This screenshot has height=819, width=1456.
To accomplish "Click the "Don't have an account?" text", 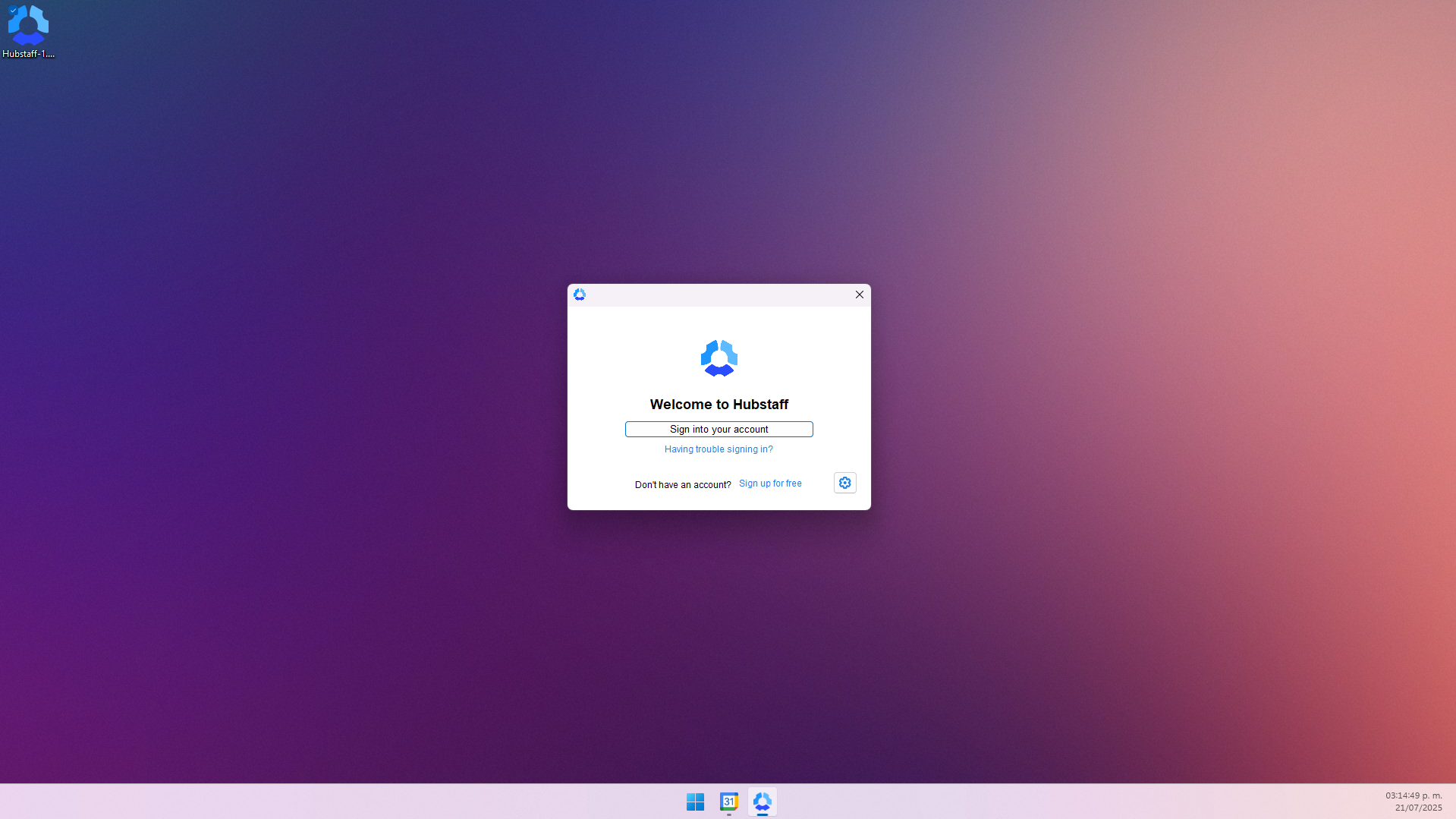I will tap(683, 485).
